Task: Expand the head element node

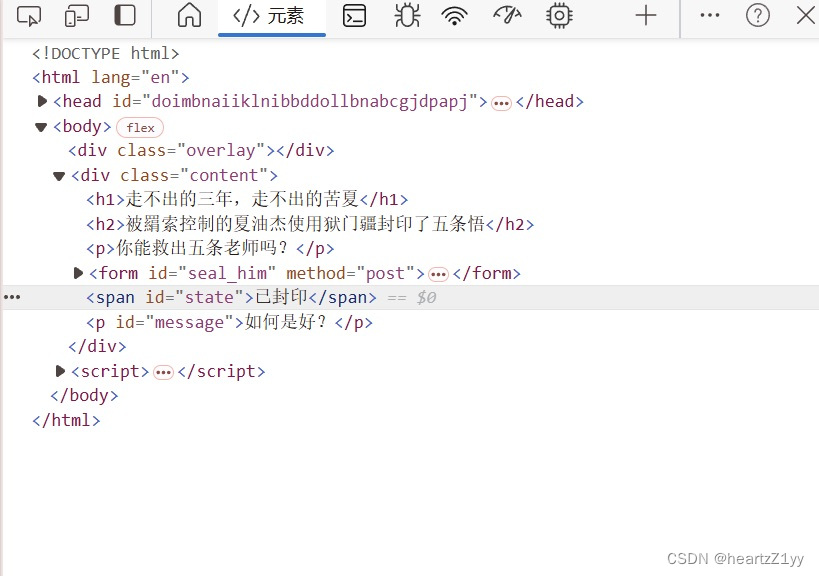Action: click(42, 101)
